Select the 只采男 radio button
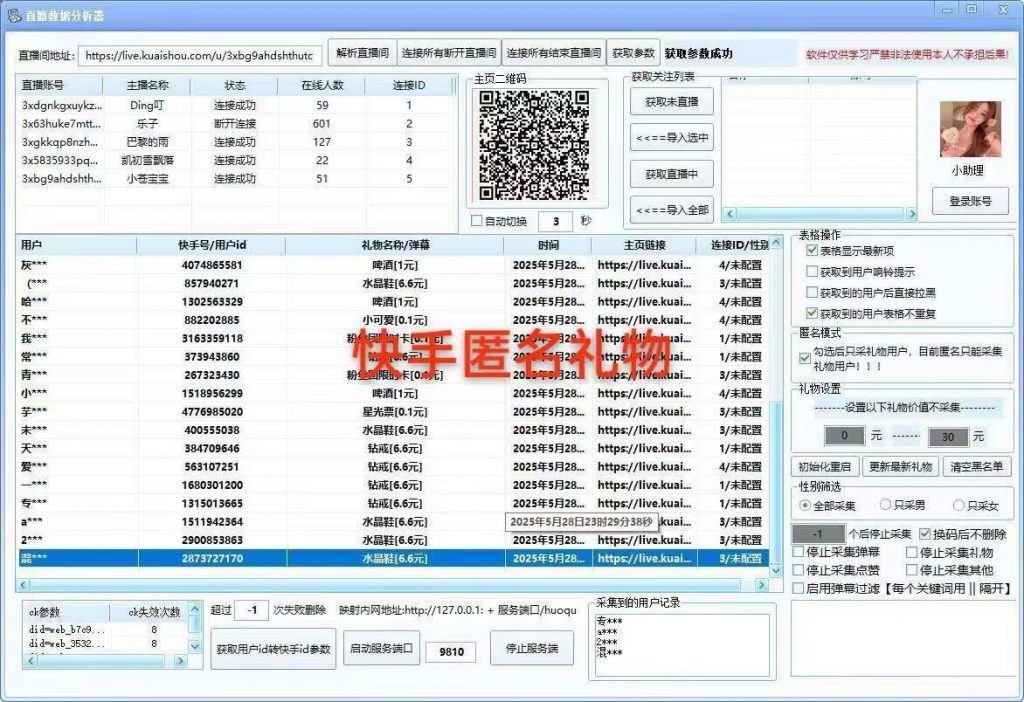The image size is (1024, 702). pyautogui.click(x=884, y=506)
